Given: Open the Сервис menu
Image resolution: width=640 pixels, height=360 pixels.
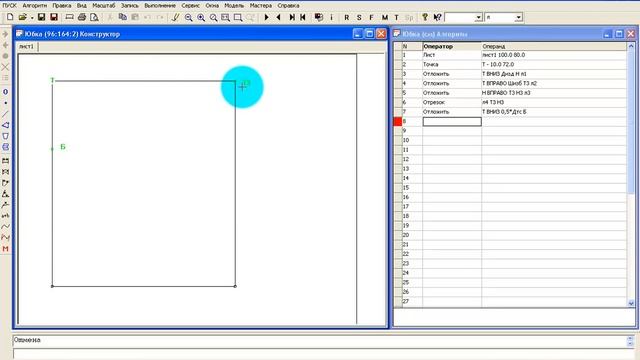Looking at the screenshot, I should 190,5.
